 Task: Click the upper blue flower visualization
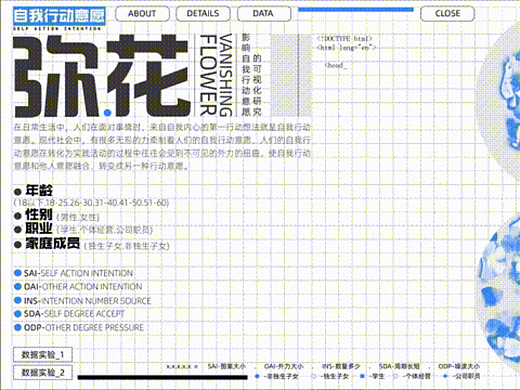point(498,100)
